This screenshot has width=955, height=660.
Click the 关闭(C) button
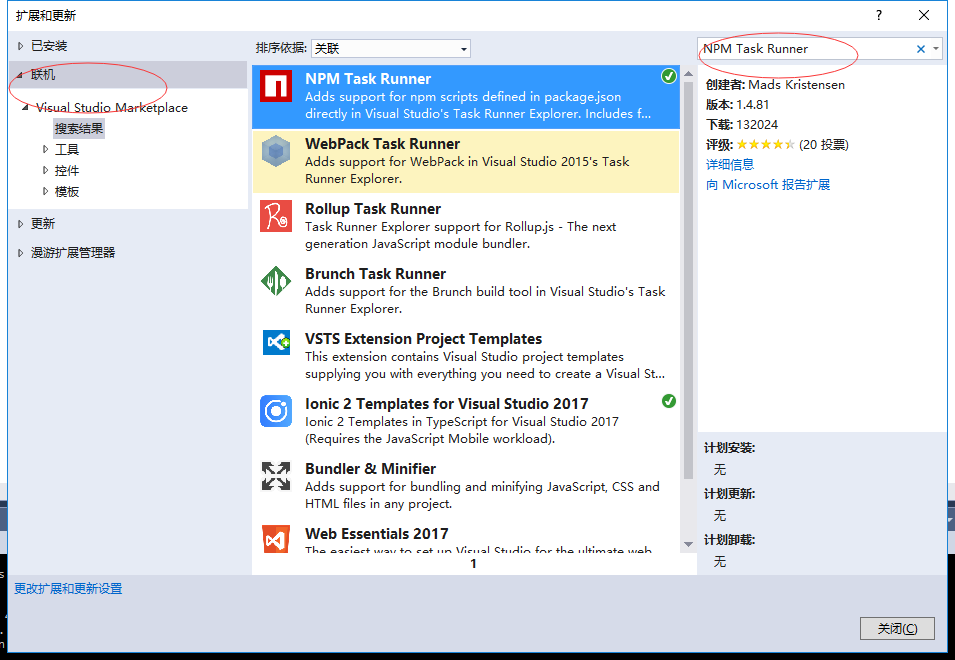(897, 628)
